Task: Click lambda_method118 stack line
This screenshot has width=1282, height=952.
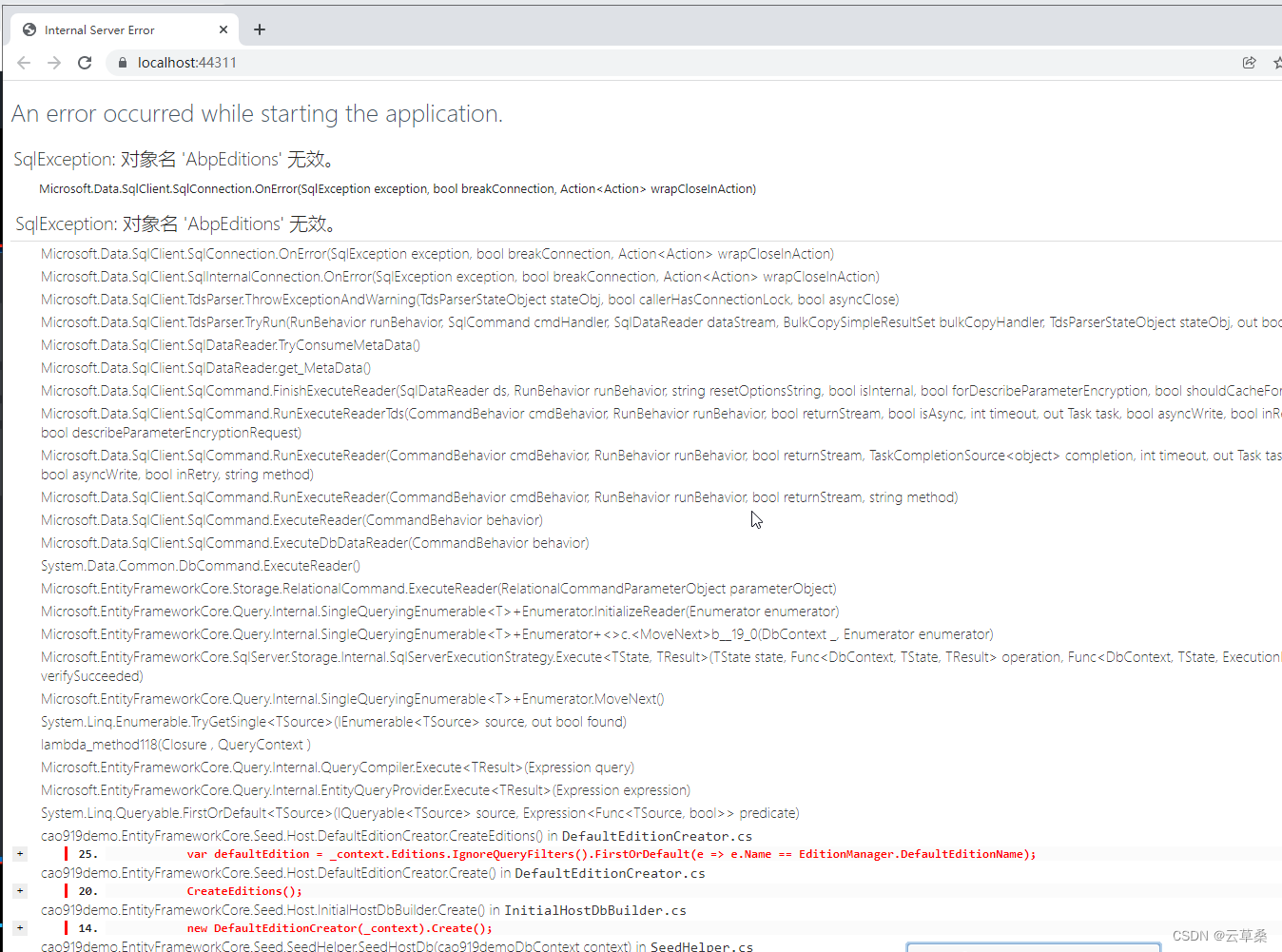Action: point(176,745)
